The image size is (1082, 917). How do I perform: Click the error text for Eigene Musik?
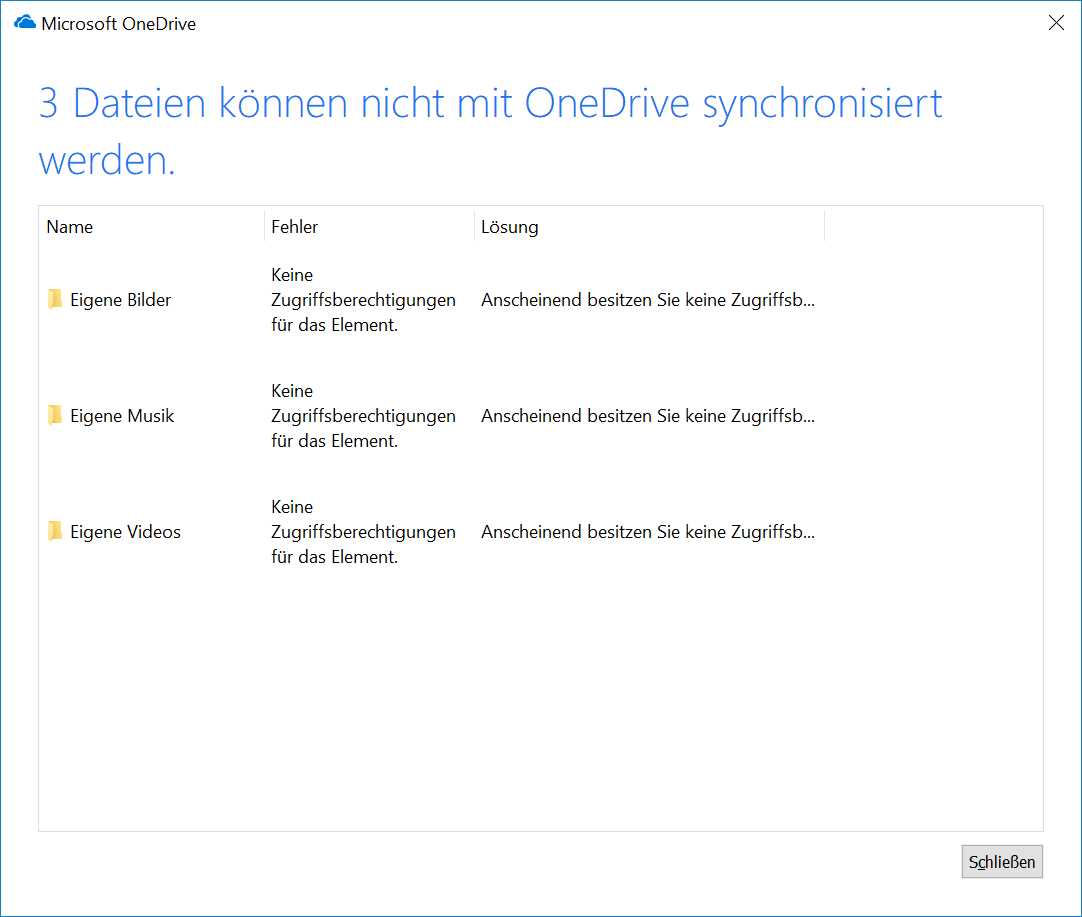363,416
